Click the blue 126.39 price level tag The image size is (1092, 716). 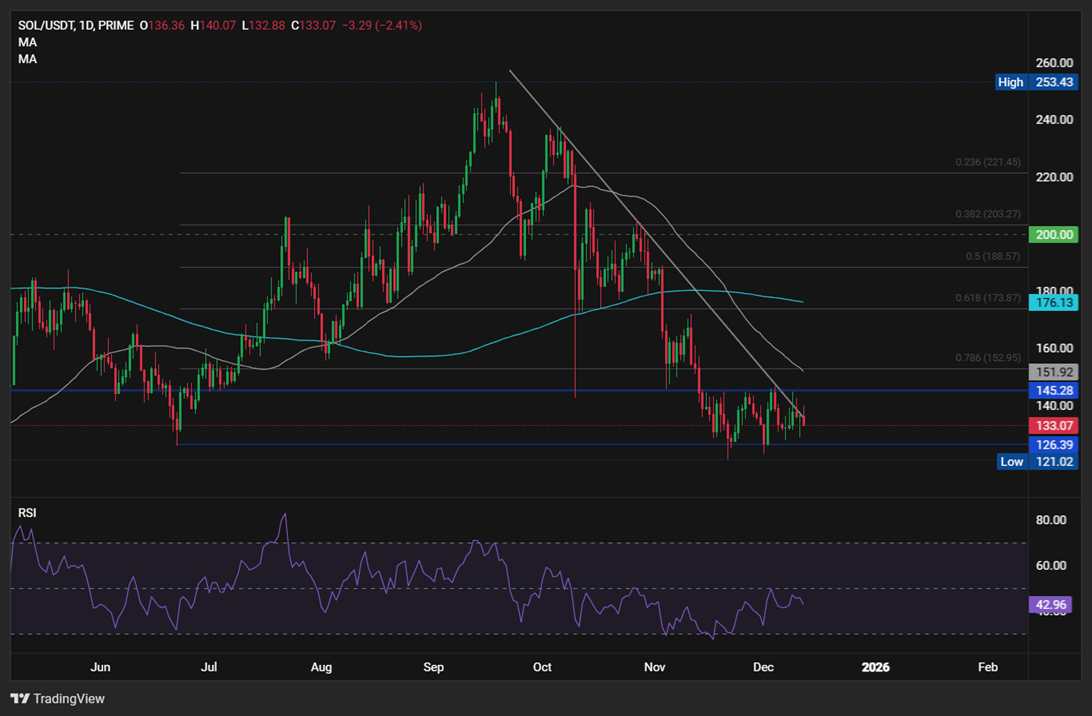1055,444
